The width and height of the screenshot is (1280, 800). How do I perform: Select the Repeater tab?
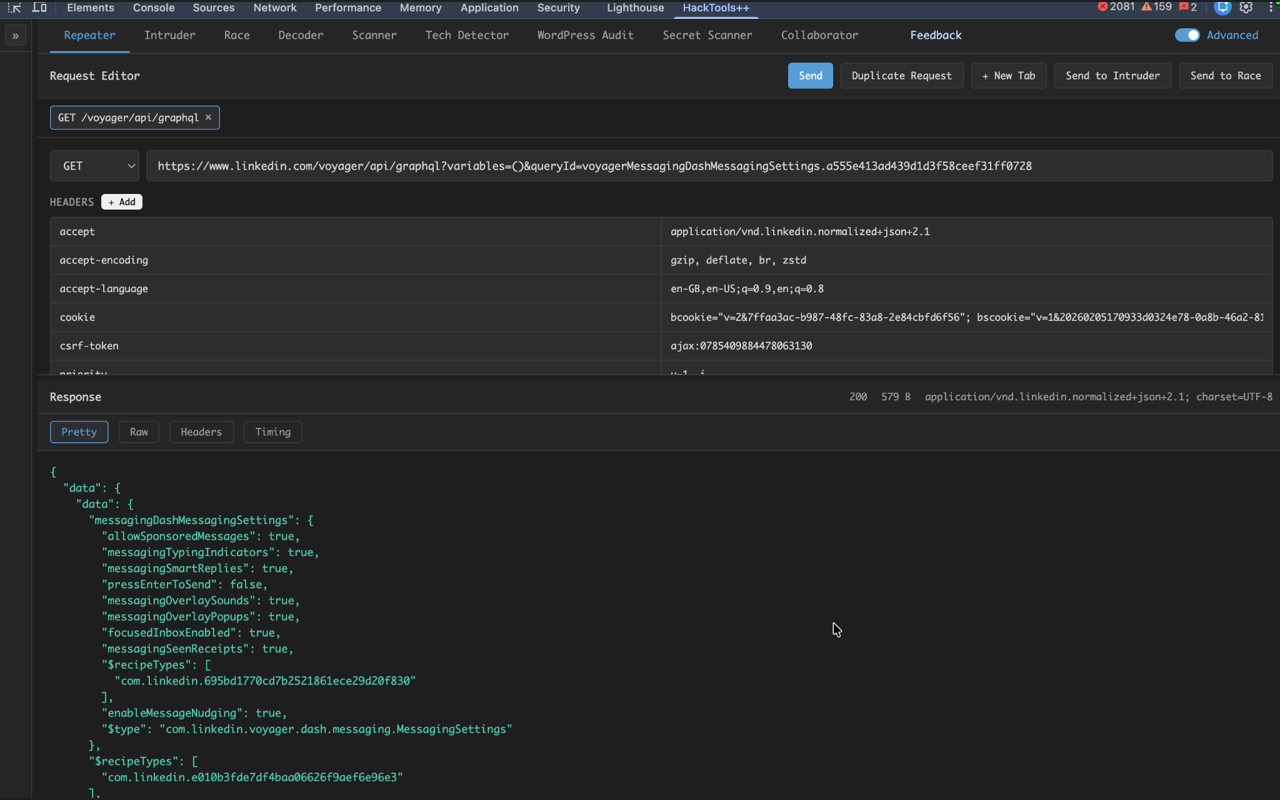pos(90,35)
